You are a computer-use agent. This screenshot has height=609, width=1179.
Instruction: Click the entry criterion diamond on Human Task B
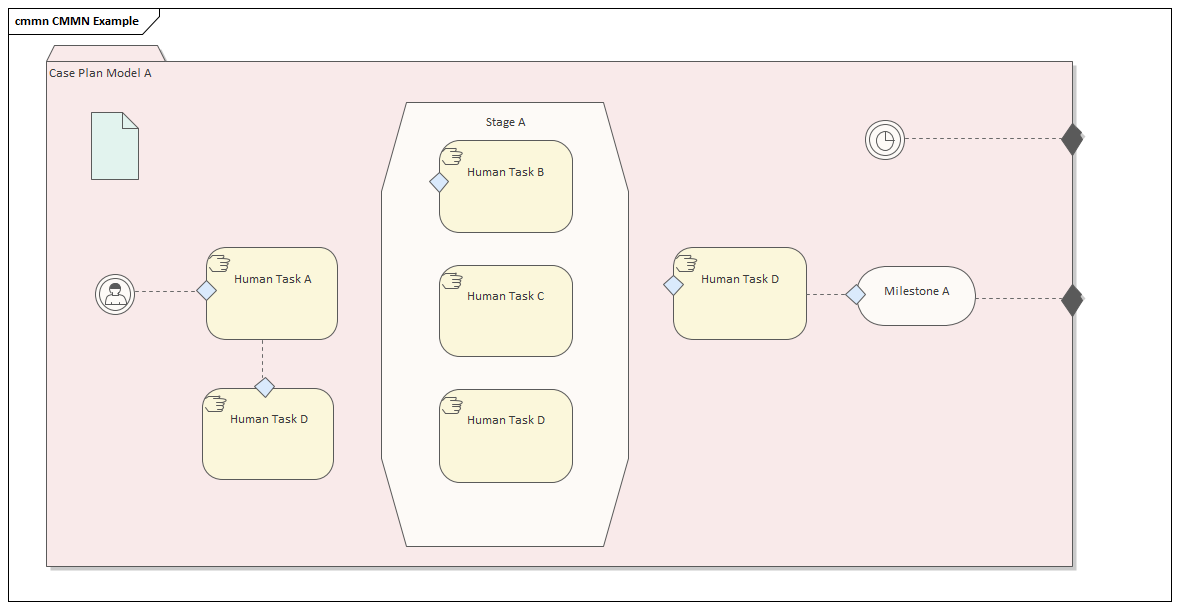(439, 182)
